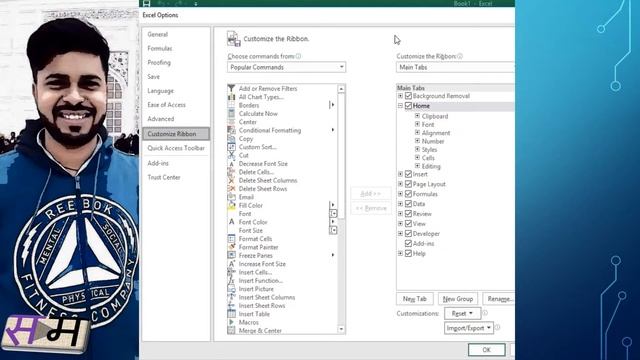Viewport: 640px width, 360px height.
Task: Click the Macros play icon
Action: [231, 322]
